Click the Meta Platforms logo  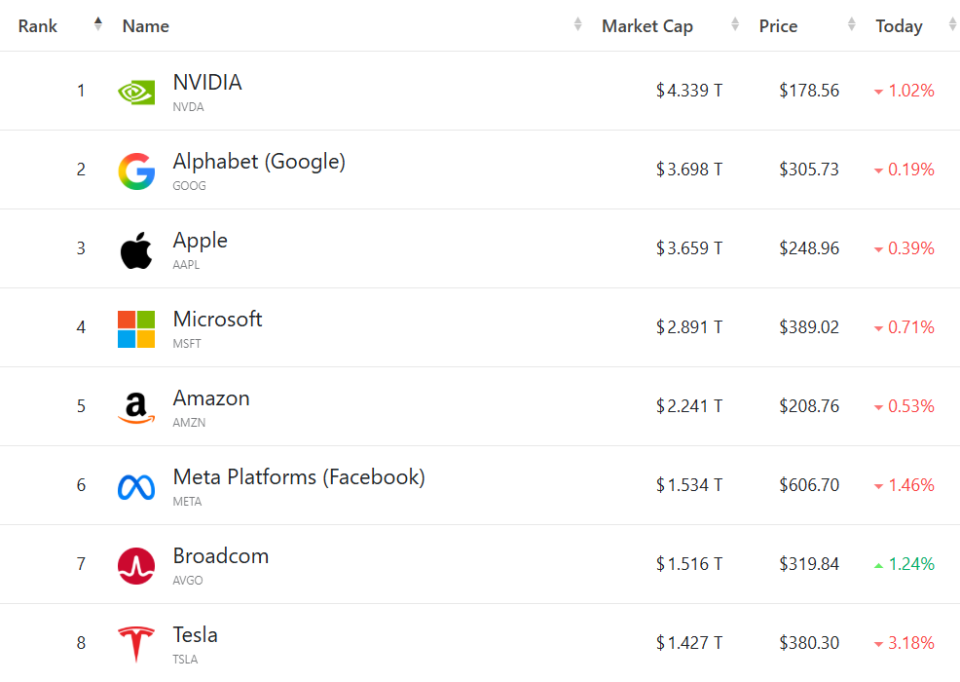(136, 487)
